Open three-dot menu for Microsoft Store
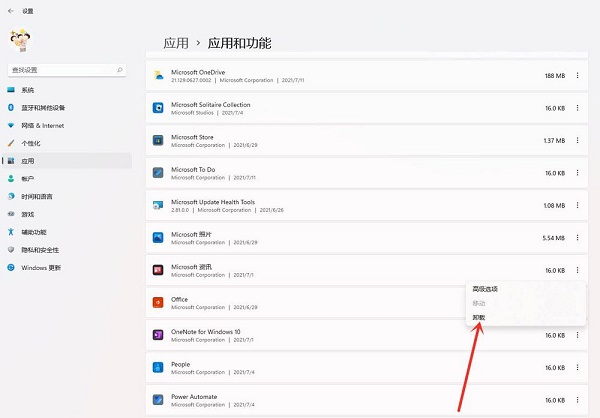This screenshot has height=418, width=600. pyautogui.click(x=577, y=140)
